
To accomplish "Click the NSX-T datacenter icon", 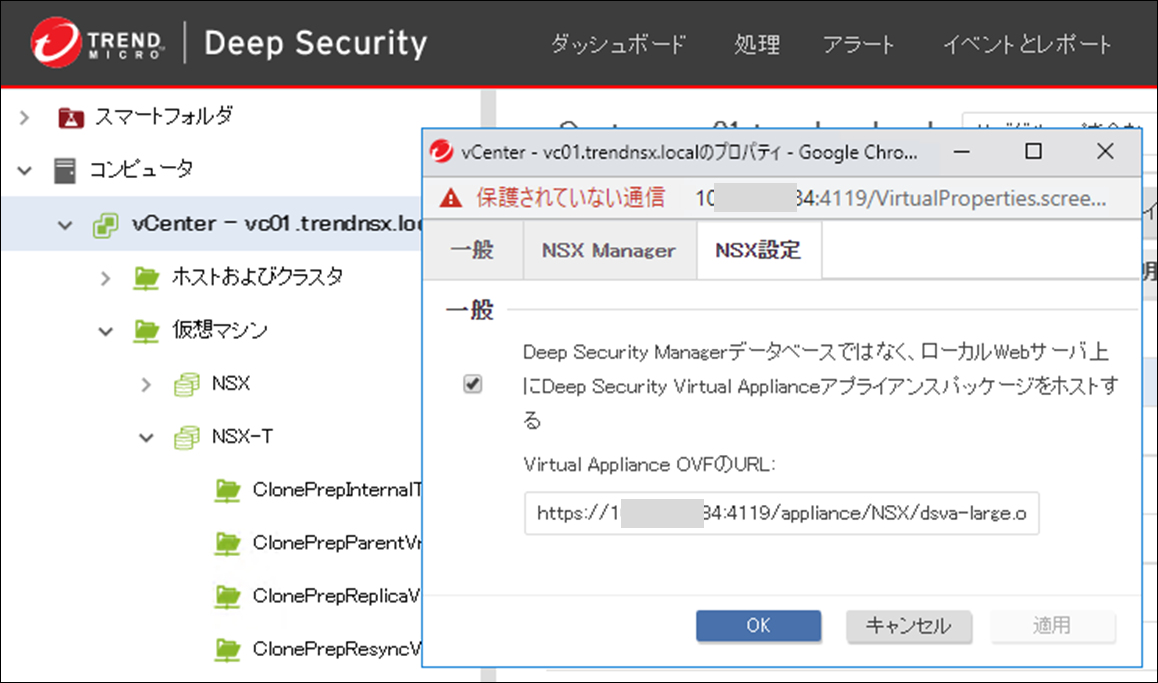I will pyautogui.click(x=186, y=437).
